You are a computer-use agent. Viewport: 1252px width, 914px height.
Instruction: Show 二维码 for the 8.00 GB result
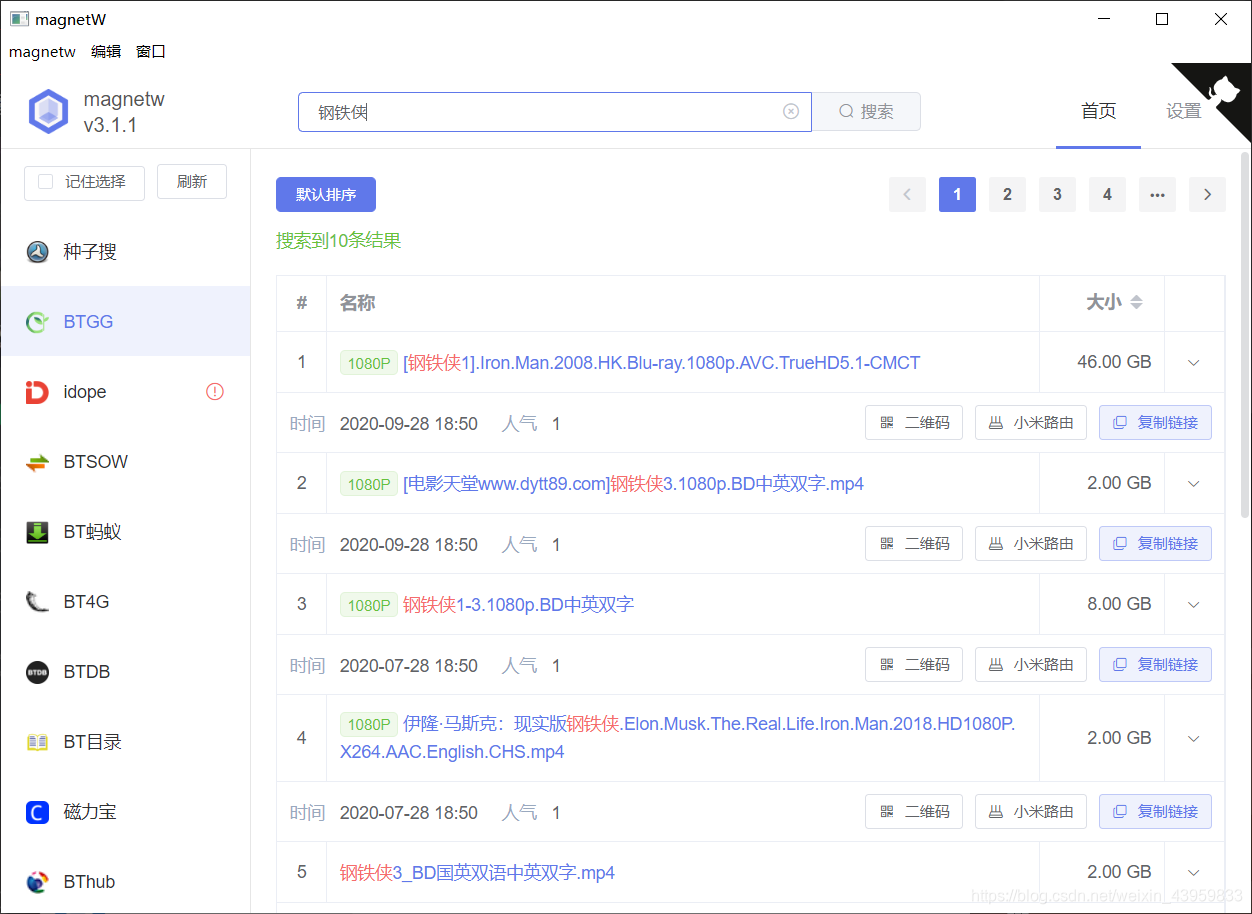point(914,665)
